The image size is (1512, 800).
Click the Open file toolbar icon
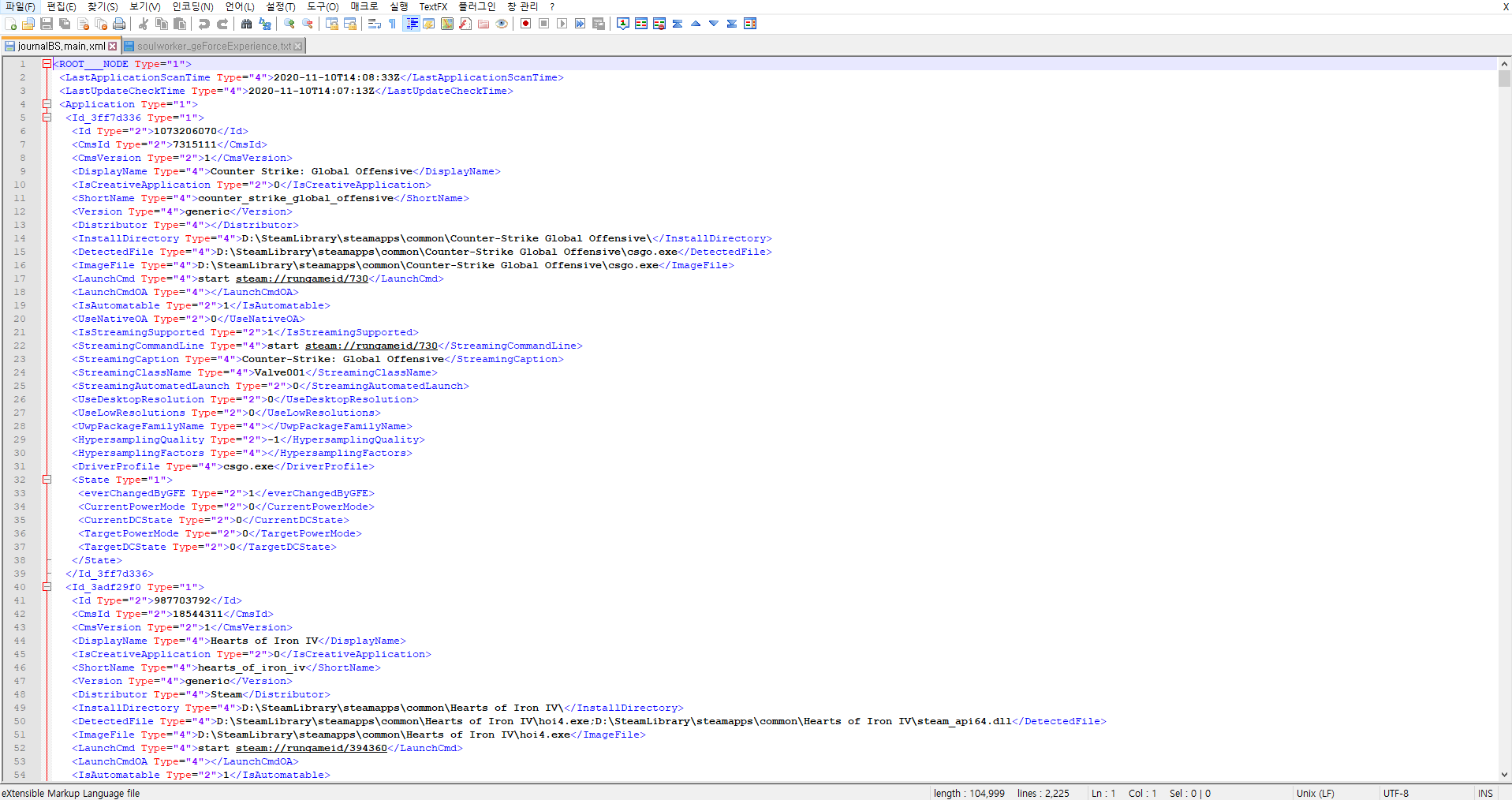pos(28,24)
